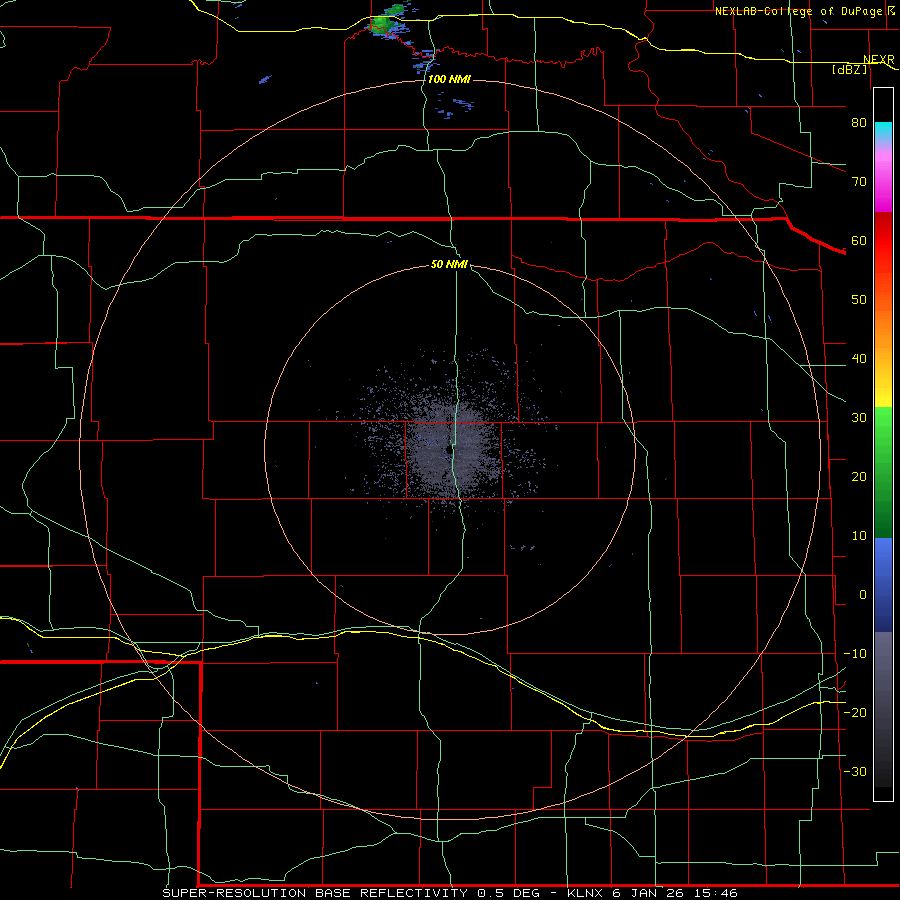Click the 6 JAN 26 15:46 timestamp
Viewport: 900px width, 900px height.
pyautogui.click(x=677, y=893)
